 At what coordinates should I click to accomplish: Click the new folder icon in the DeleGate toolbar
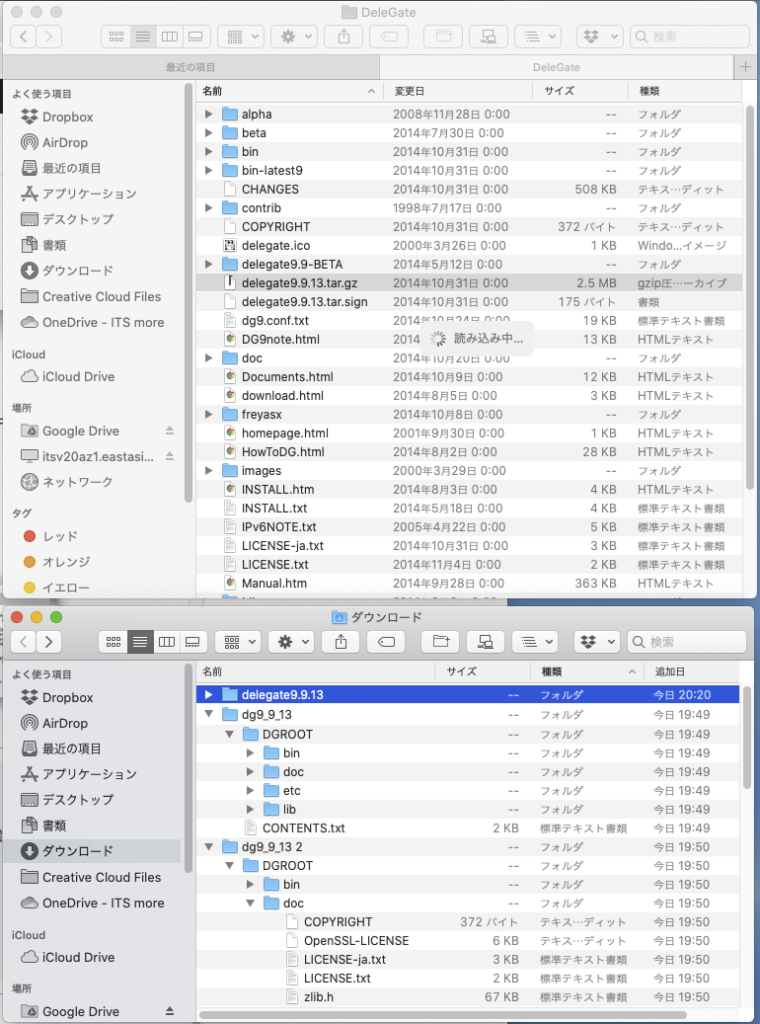pyautogui.click(x=436, y=37)
